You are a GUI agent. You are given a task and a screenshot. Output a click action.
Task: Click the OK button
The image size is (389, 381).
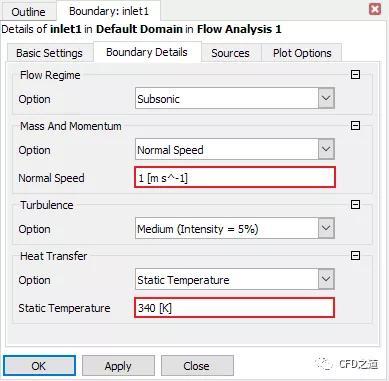39,366
